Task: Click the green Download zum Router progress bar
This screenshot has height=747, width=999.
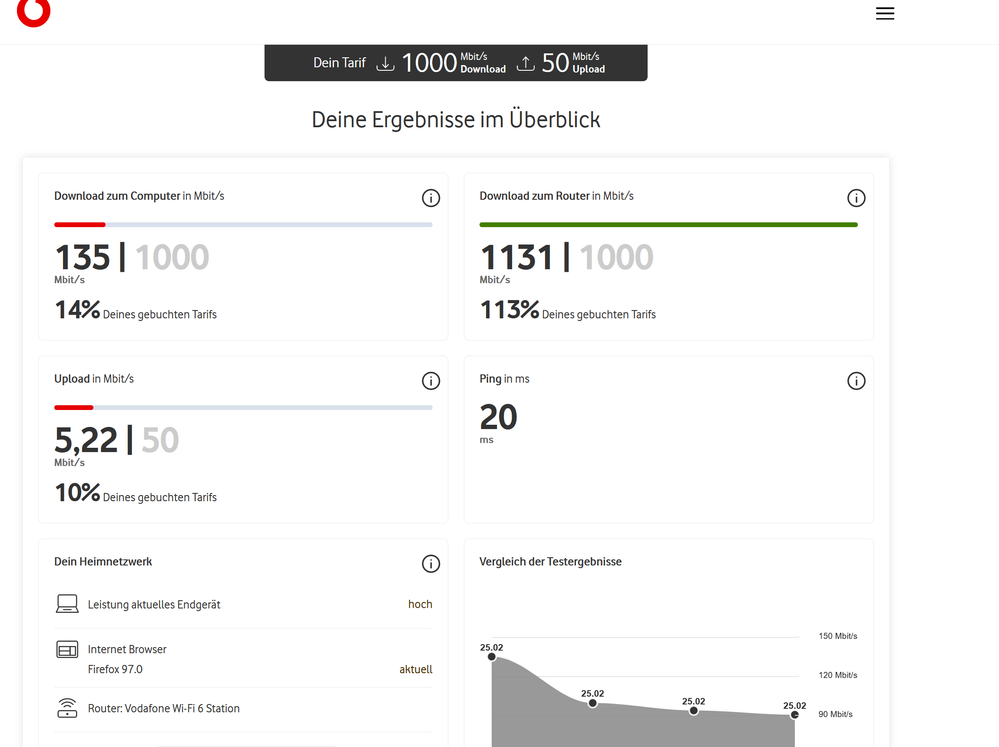Action: pyautogui.click(x=668, y=224)
